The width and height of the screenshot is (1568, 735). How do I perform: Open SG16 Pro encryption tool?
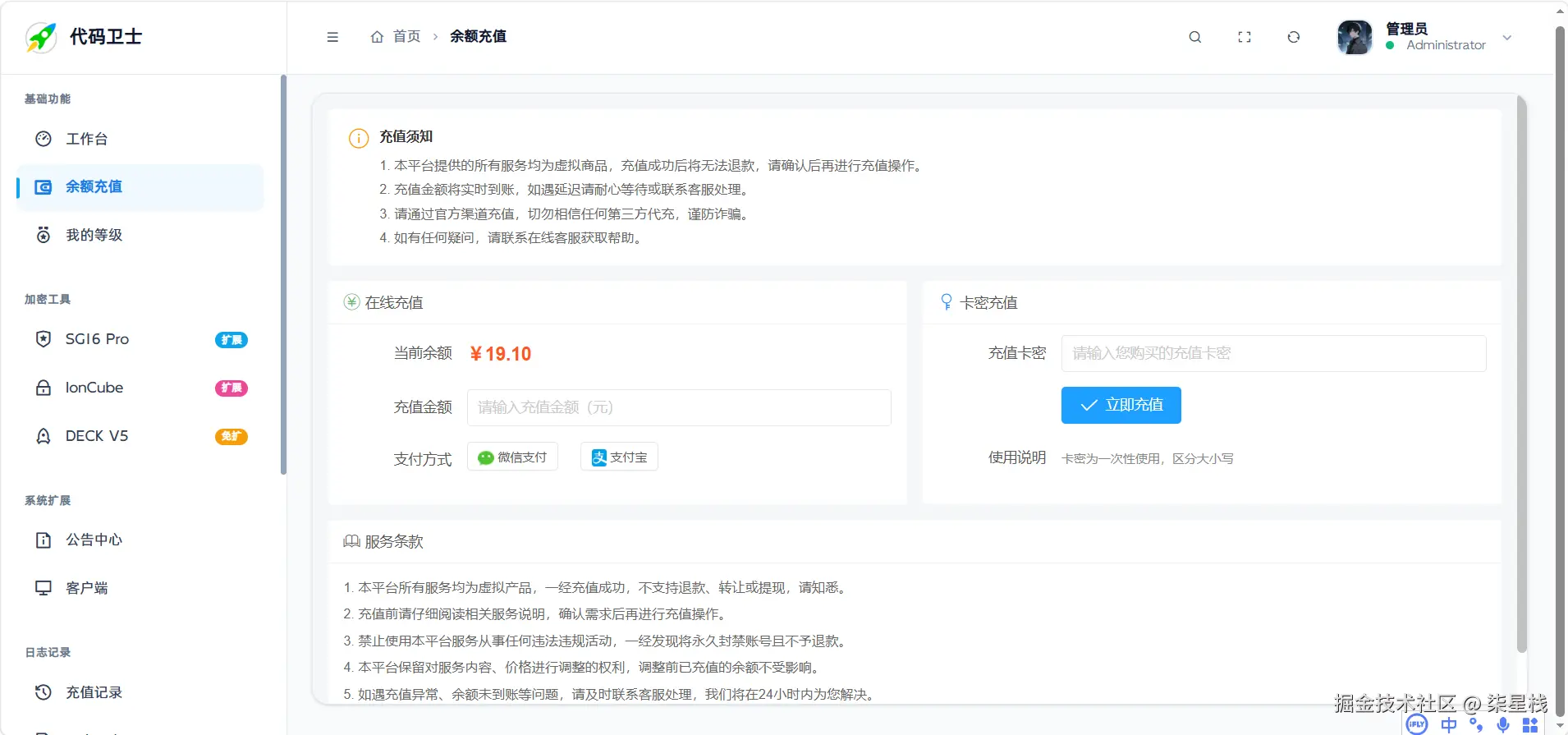[140, 339]
